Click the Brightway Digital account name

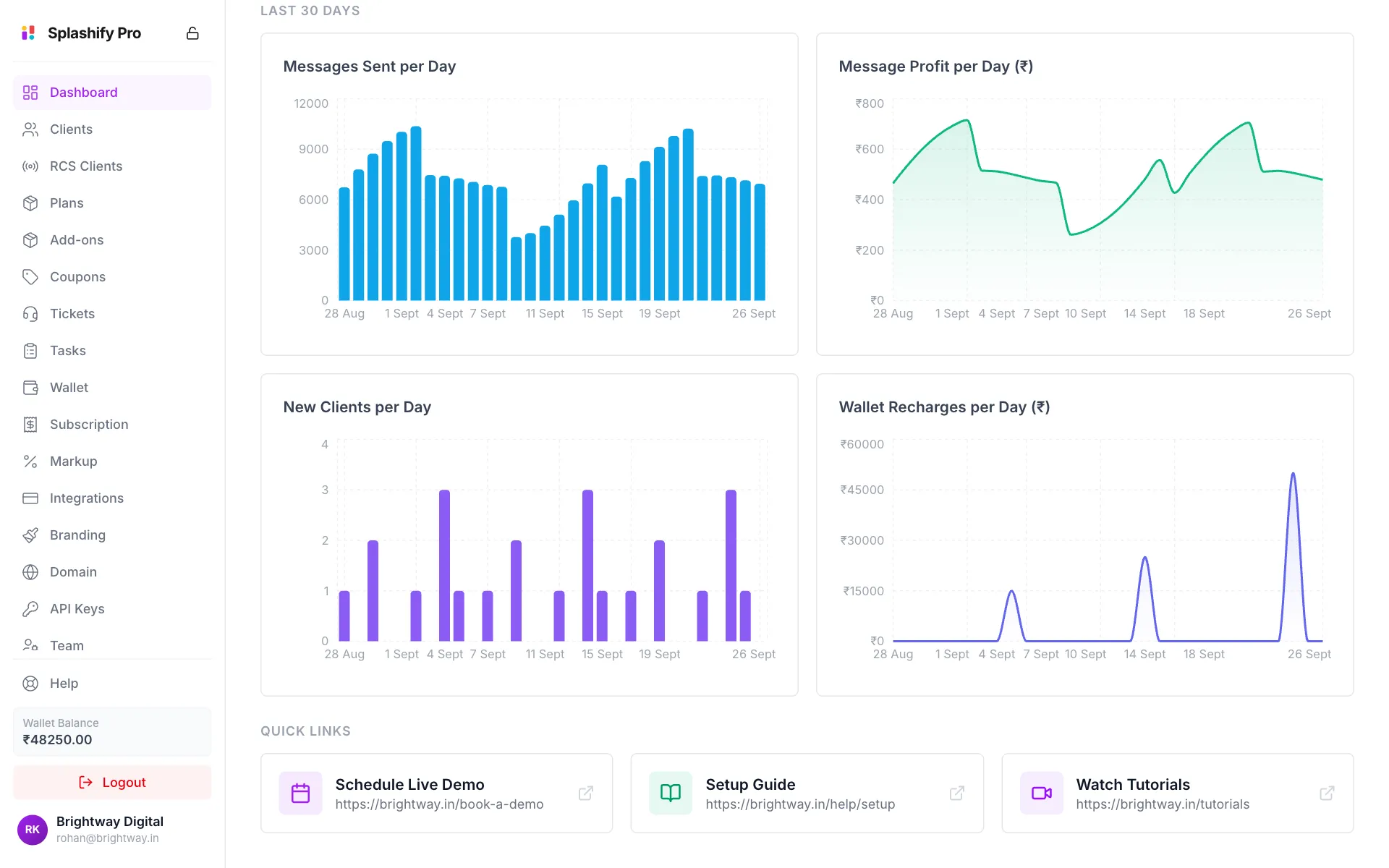(110, 822)
